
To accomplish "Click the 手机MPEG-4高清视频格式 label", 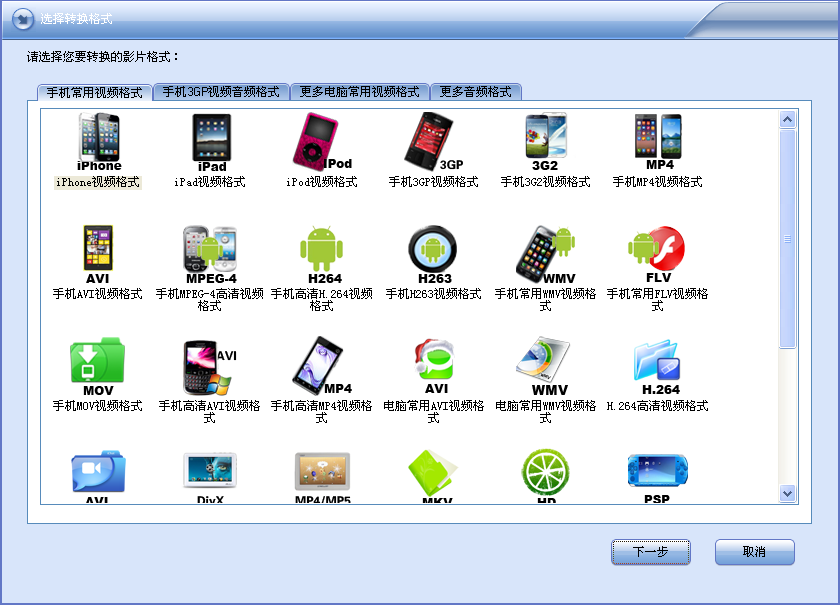I will coord(209,300).
